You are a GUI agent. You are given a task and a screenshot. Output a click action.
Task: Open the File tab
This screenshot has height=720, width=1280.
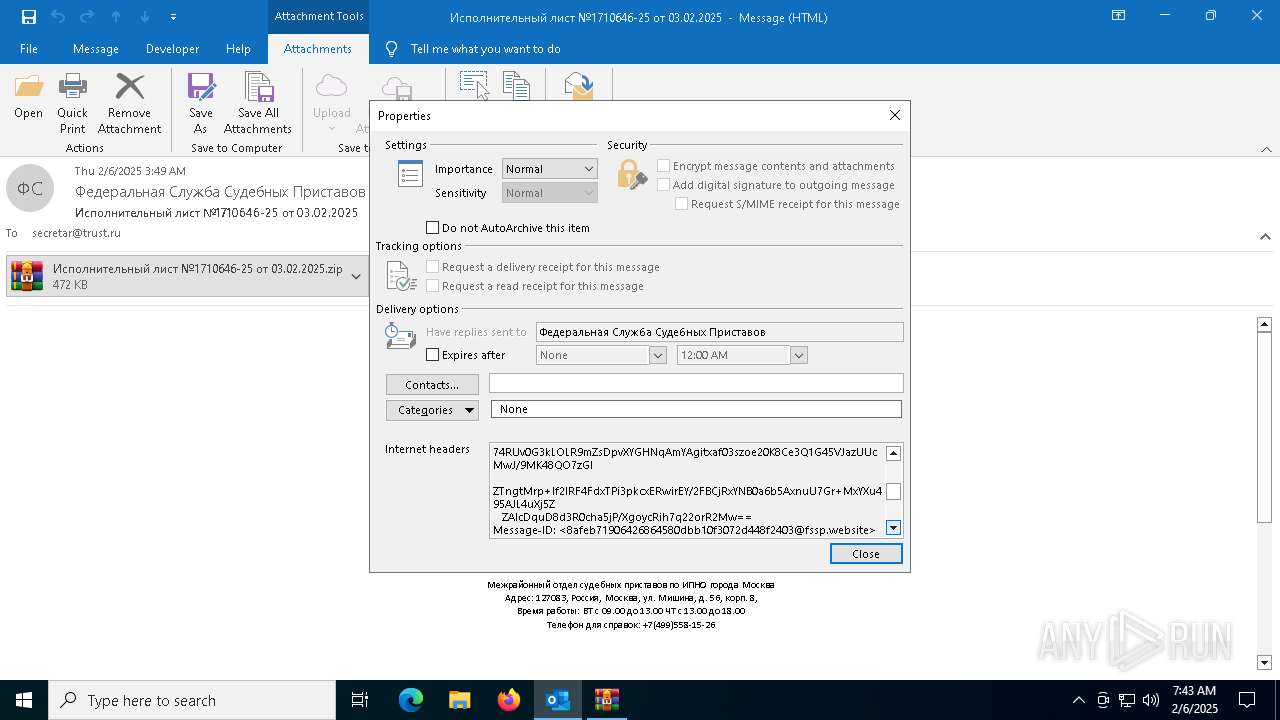pos(29,49)
